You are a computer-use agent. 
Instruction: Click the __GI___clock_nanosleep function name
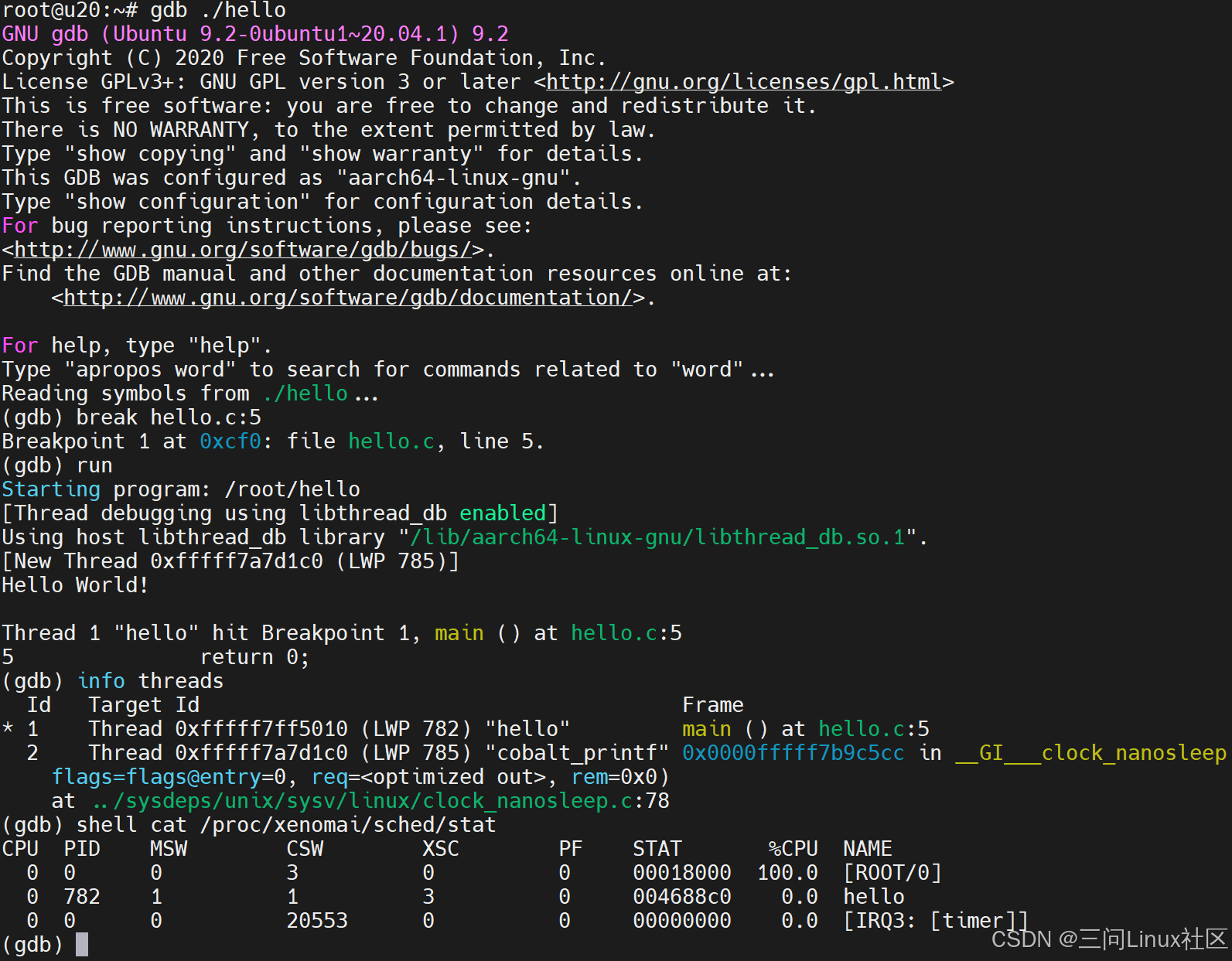(1090, 753)
